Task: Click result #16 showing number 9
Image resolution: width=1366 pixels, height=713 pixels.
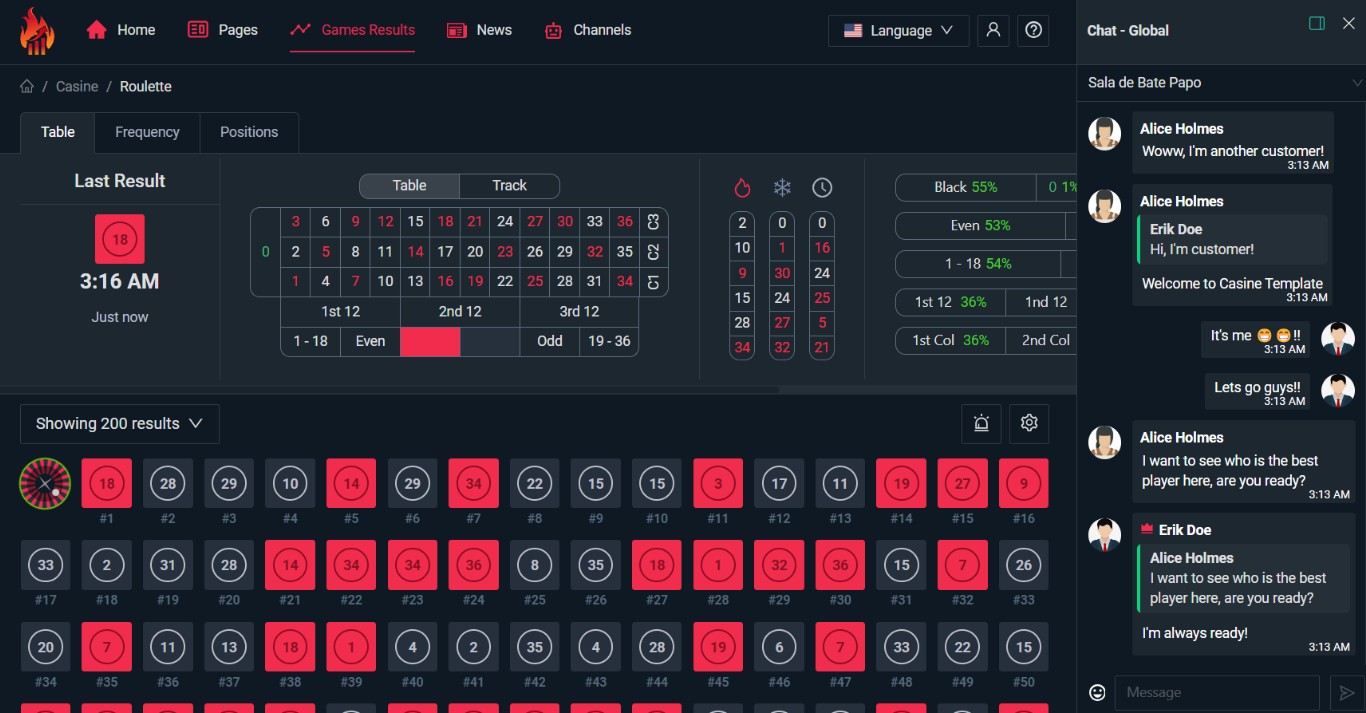Action: pos(1023,484)
